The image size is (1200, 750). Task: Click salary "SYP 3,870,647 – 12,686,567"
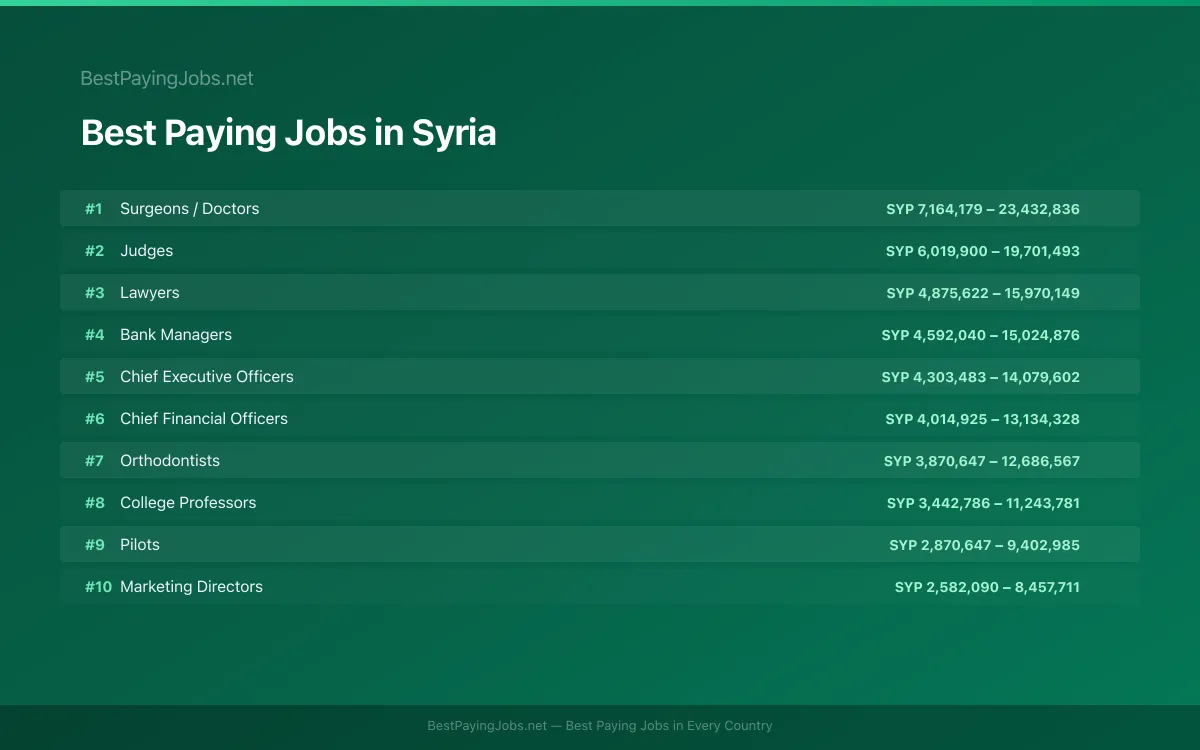click(982, 461)
